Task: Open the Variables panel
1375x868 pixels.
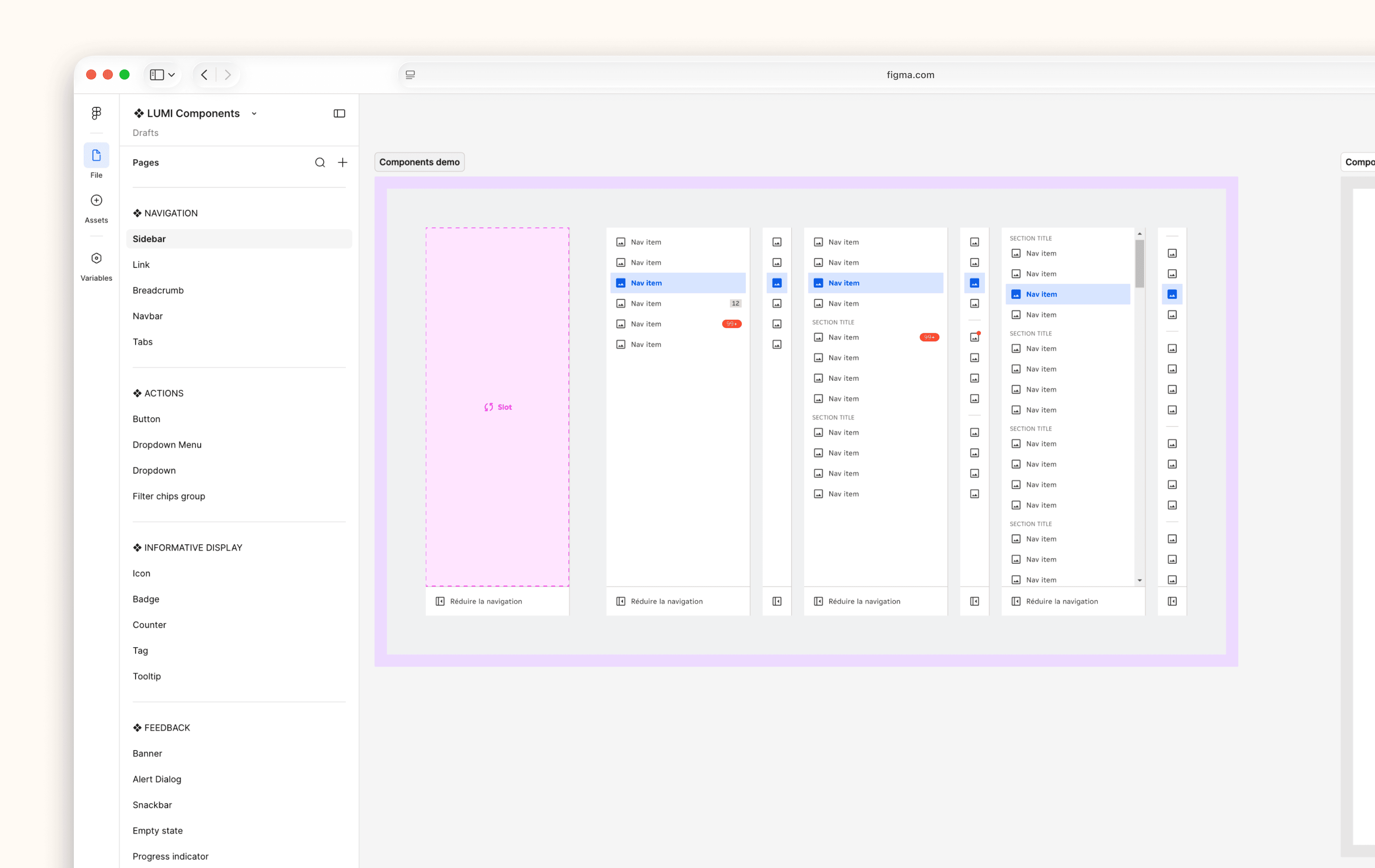Action: coord(97,259)
